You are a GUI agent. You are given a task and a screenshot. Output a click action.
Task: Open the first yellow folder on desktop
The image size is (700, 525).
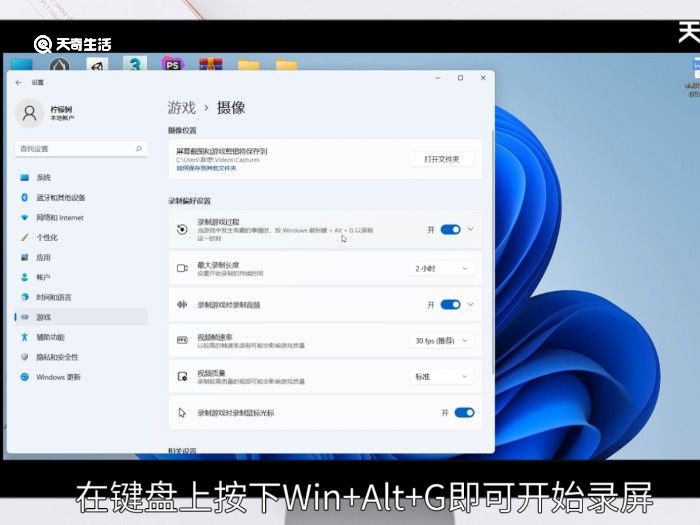[x=249, y=65]
